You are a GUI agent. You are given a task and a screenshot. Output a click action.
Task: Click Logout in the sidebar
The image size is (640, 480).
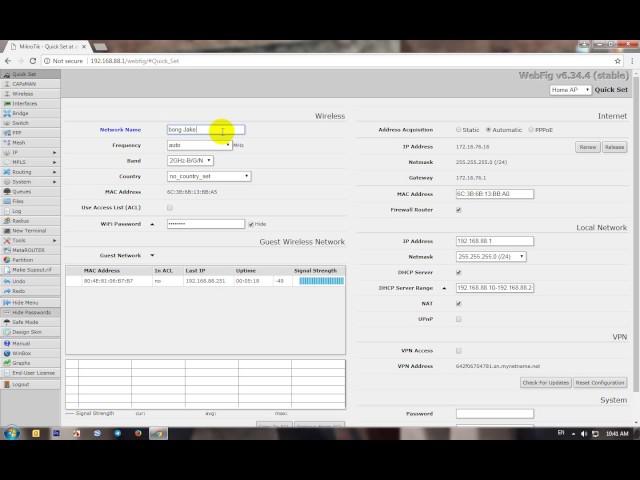pos(20,384)
